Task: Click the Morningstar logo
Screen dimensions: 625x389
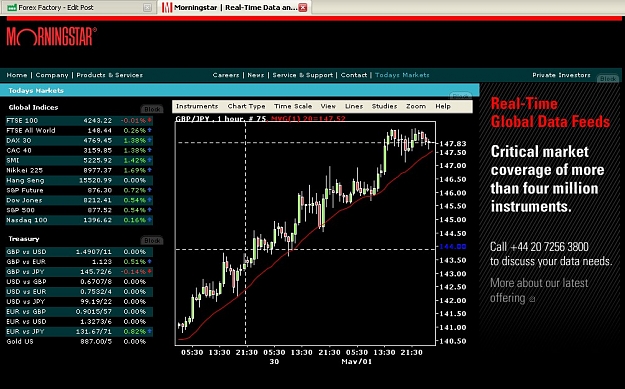Action: coord(51,37)
